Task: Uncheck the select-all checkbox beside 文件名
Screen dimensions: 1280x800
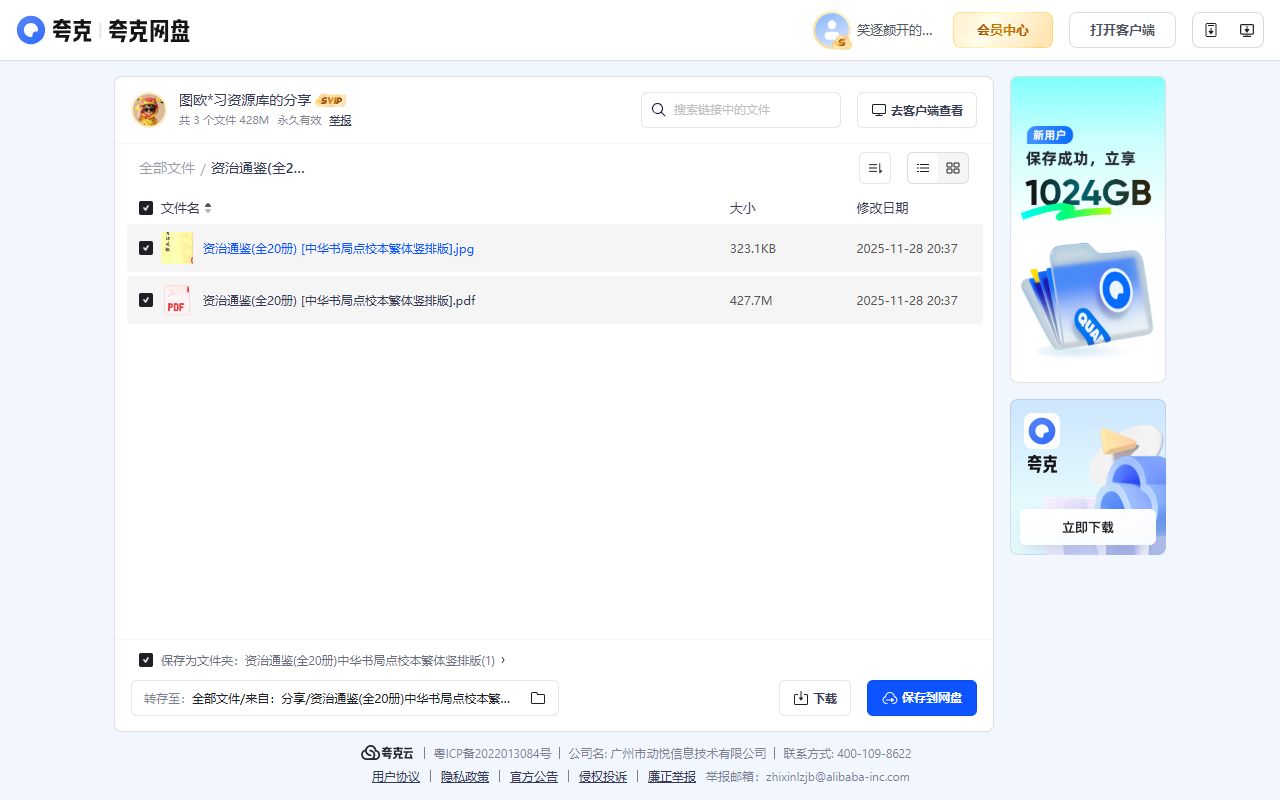Action: 145,207
